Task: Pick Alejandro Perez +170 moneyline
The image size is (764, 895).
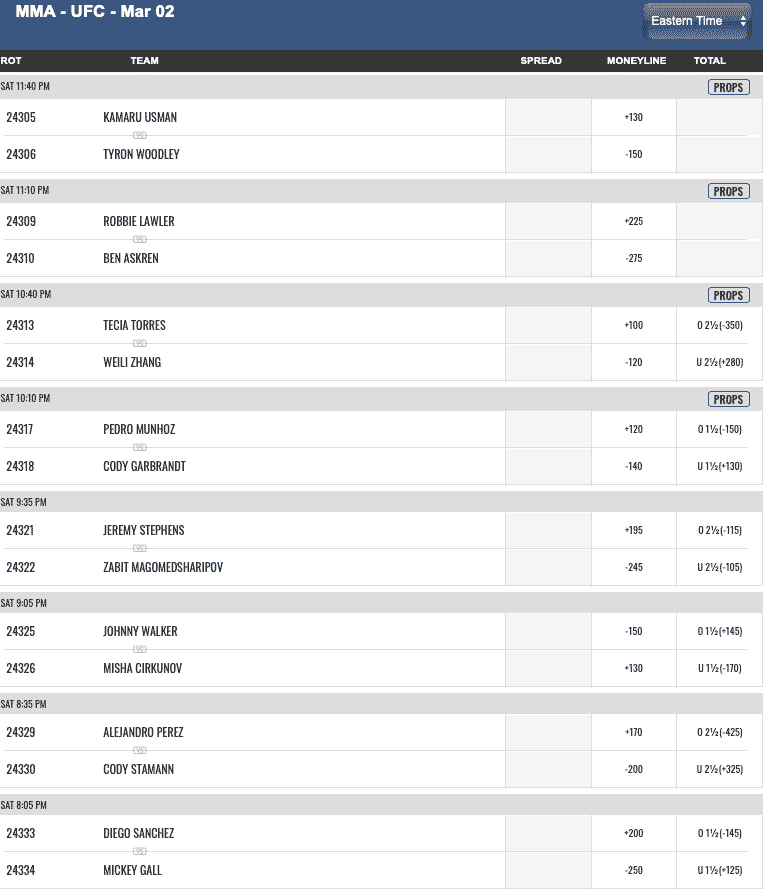Action: coord(634,732)
